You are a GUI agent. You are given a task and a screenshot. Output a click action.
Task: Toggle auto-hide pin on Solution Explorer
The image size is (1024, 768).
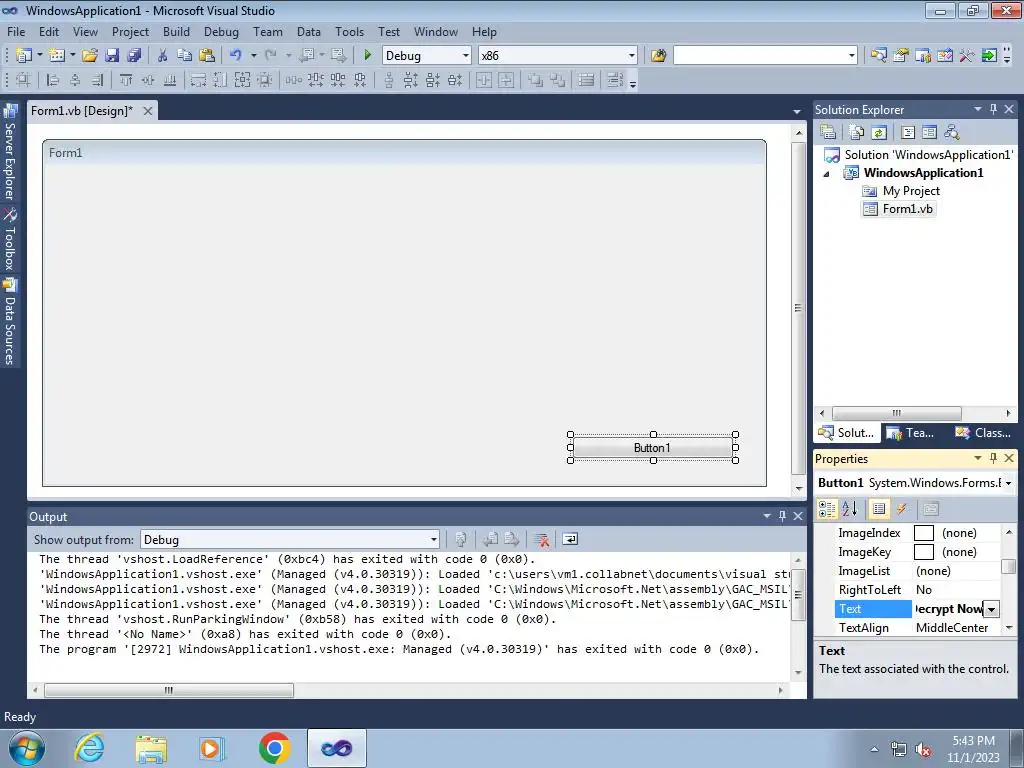coord(993,109)
